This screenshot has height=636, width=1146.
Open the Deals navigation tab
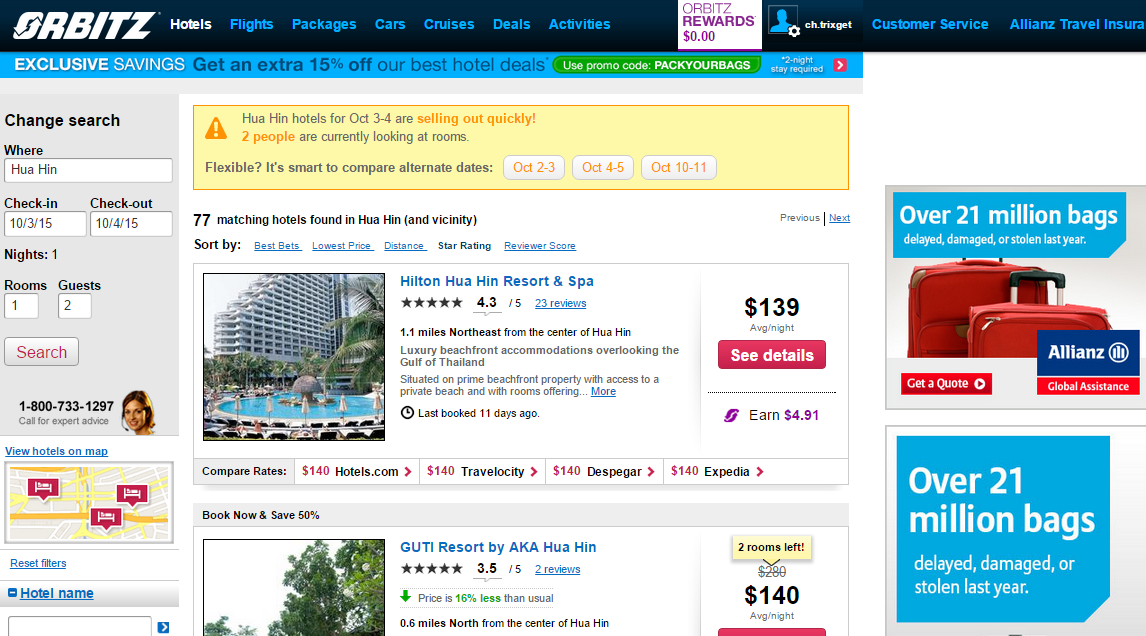(x=511, y=24)
